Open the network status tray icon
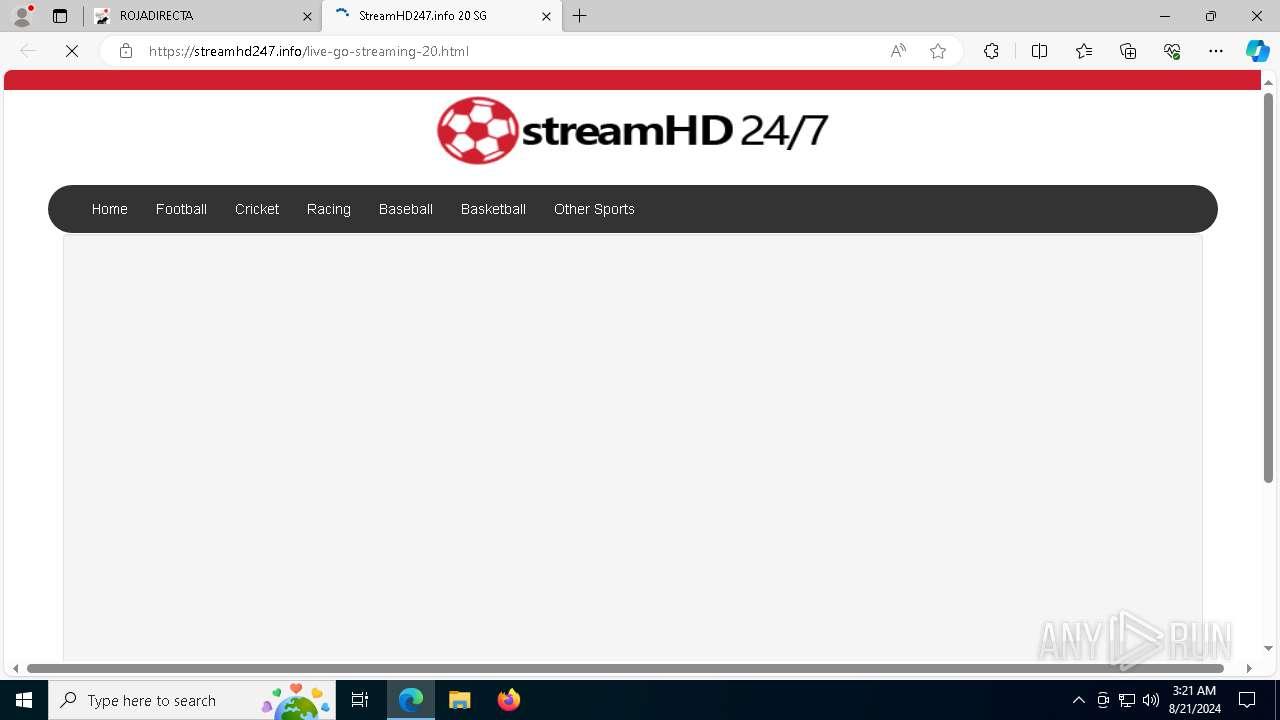The height and width of the screenshot is (720, 1280). point(1127,700)
